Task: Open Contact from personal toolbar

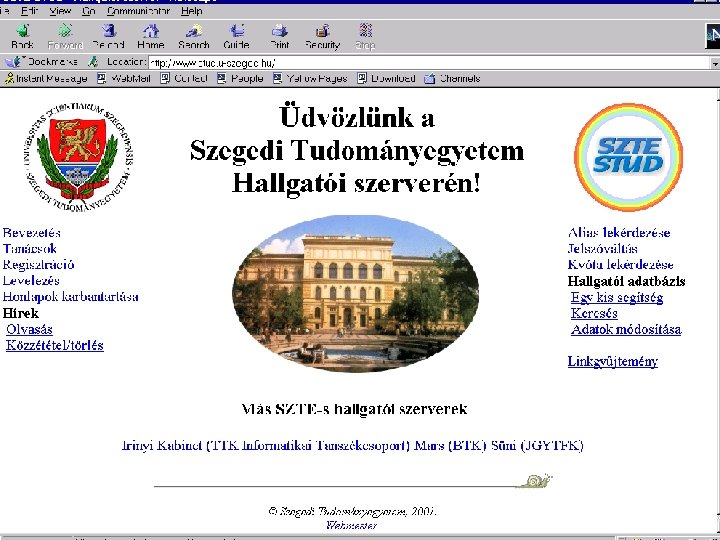Action: pyautogui.click(x=184, y=79)
